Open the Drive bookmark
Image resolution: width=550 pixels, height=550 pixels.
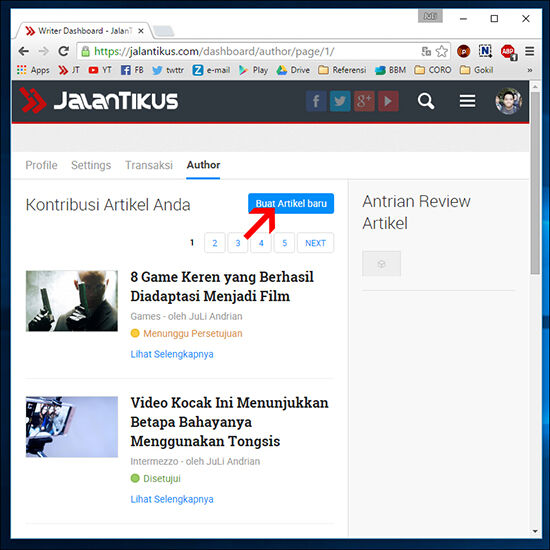click(x=293, y=70)
